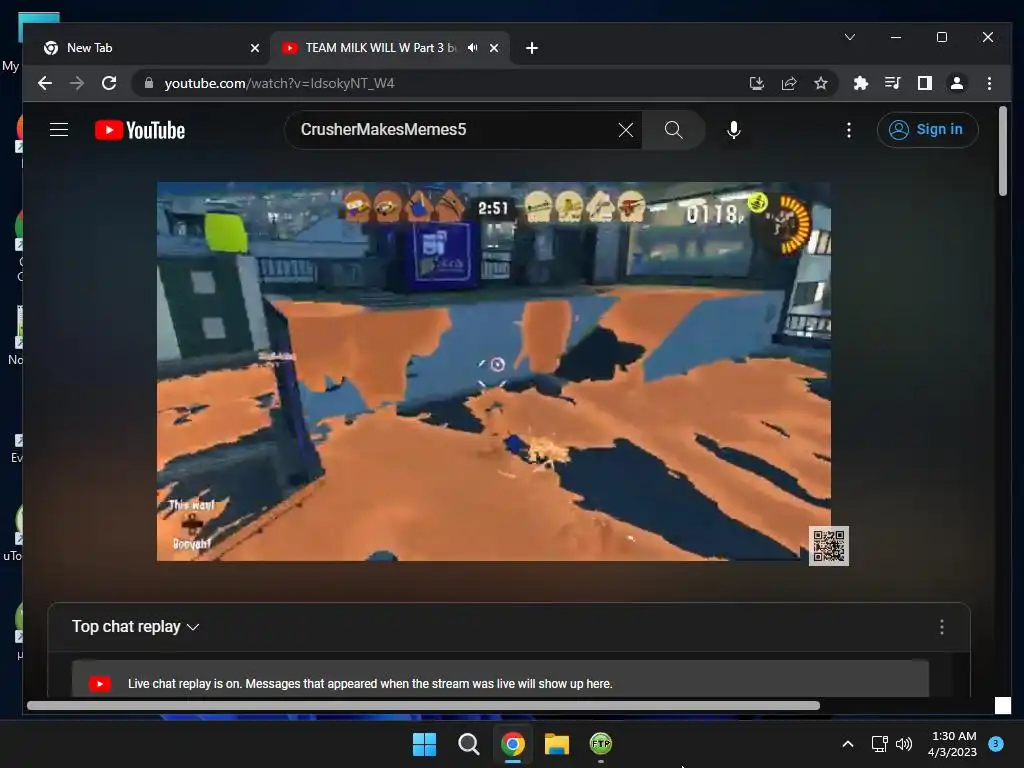1024x768 pixels.
Task: Install app via address bar icon
Action: click(x=756, y=83)
